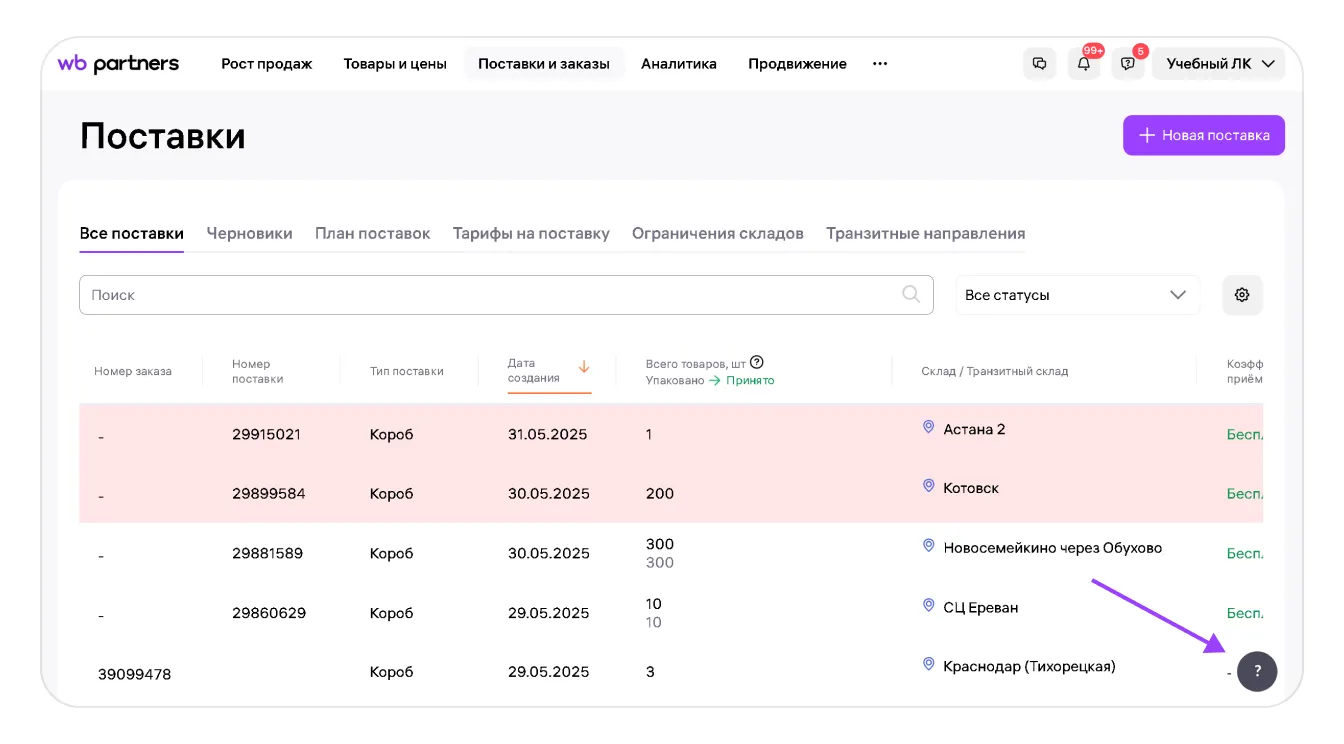Open the Аналитика menu item
1344x744 pixels.
tap(679, 64)
